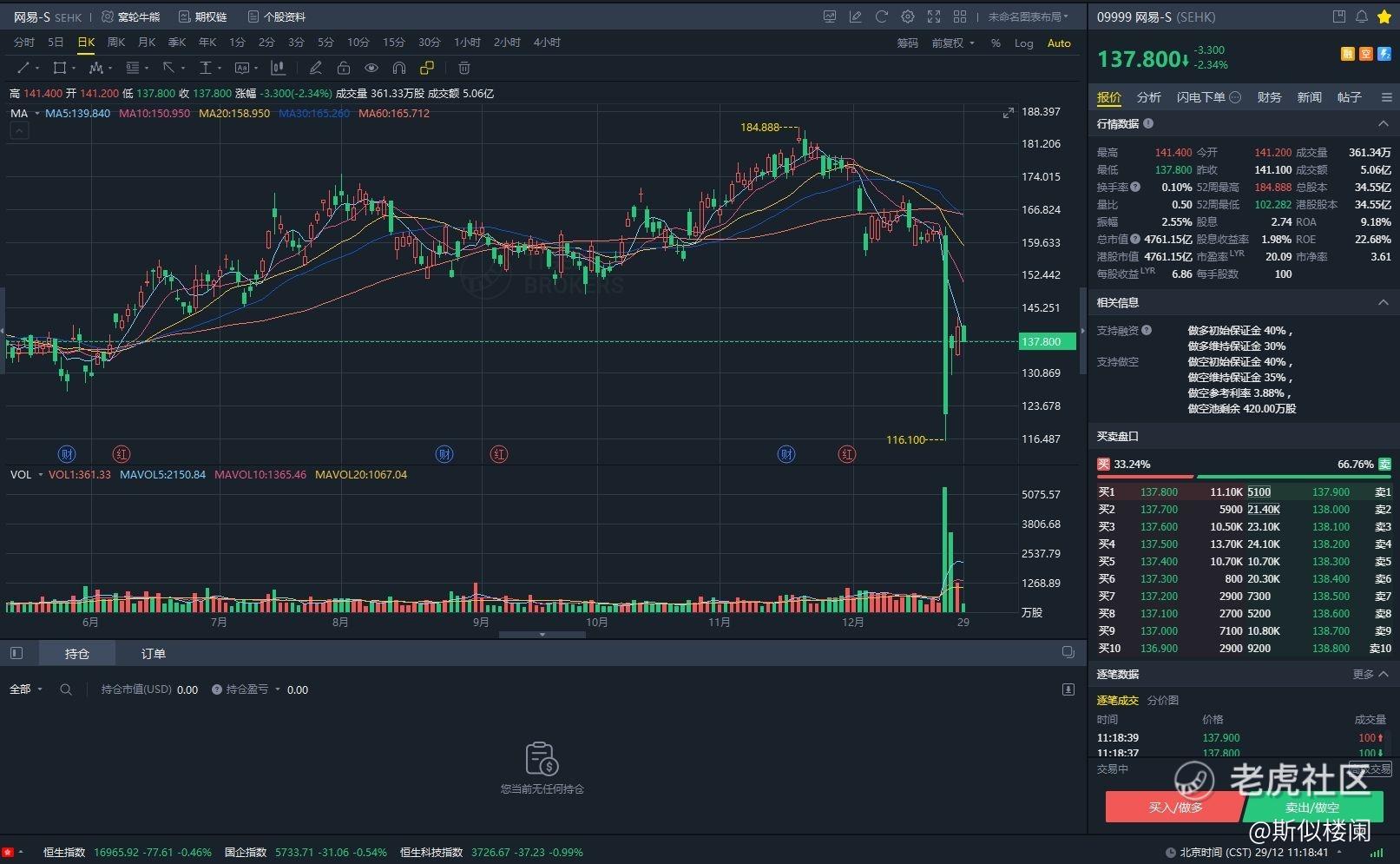Open the 未命名图表布局 layout dropdown
Image resolution: width=1400 pixels, height=864 pixels.
pyautogui.click(x=1029, y=16)
